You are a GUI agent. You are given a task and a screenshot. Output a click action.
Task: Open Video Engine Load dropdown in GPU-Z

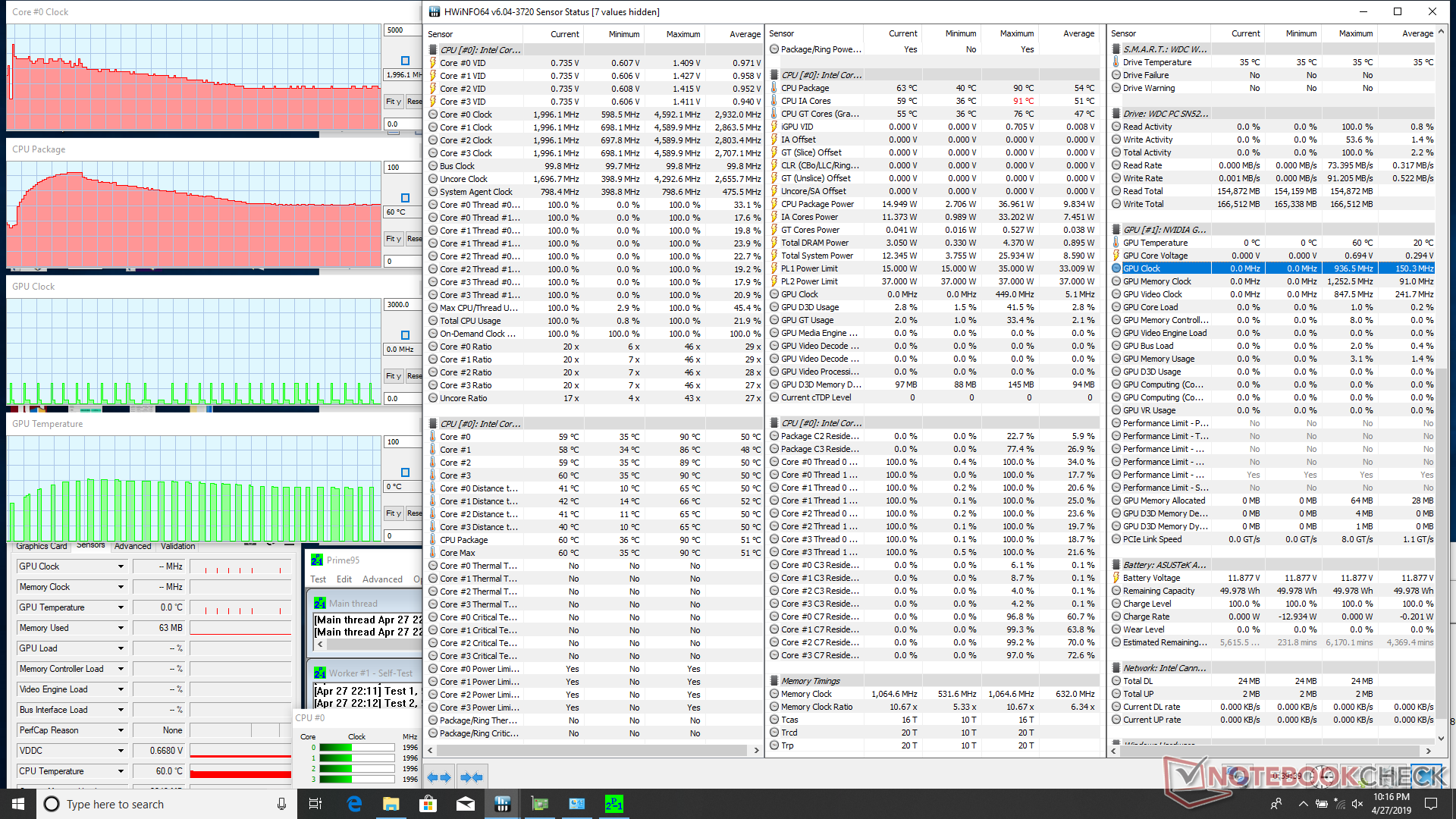tap(121, 689)
